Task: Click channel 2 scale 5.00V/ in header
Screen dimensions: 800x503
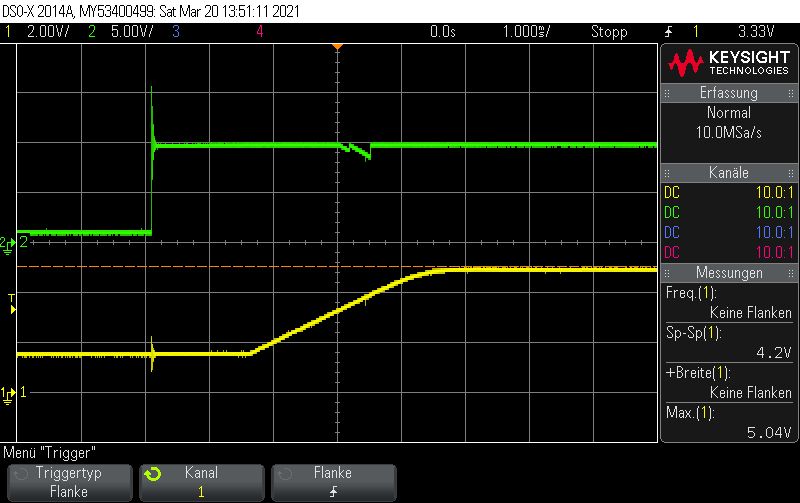Action: 132,32
